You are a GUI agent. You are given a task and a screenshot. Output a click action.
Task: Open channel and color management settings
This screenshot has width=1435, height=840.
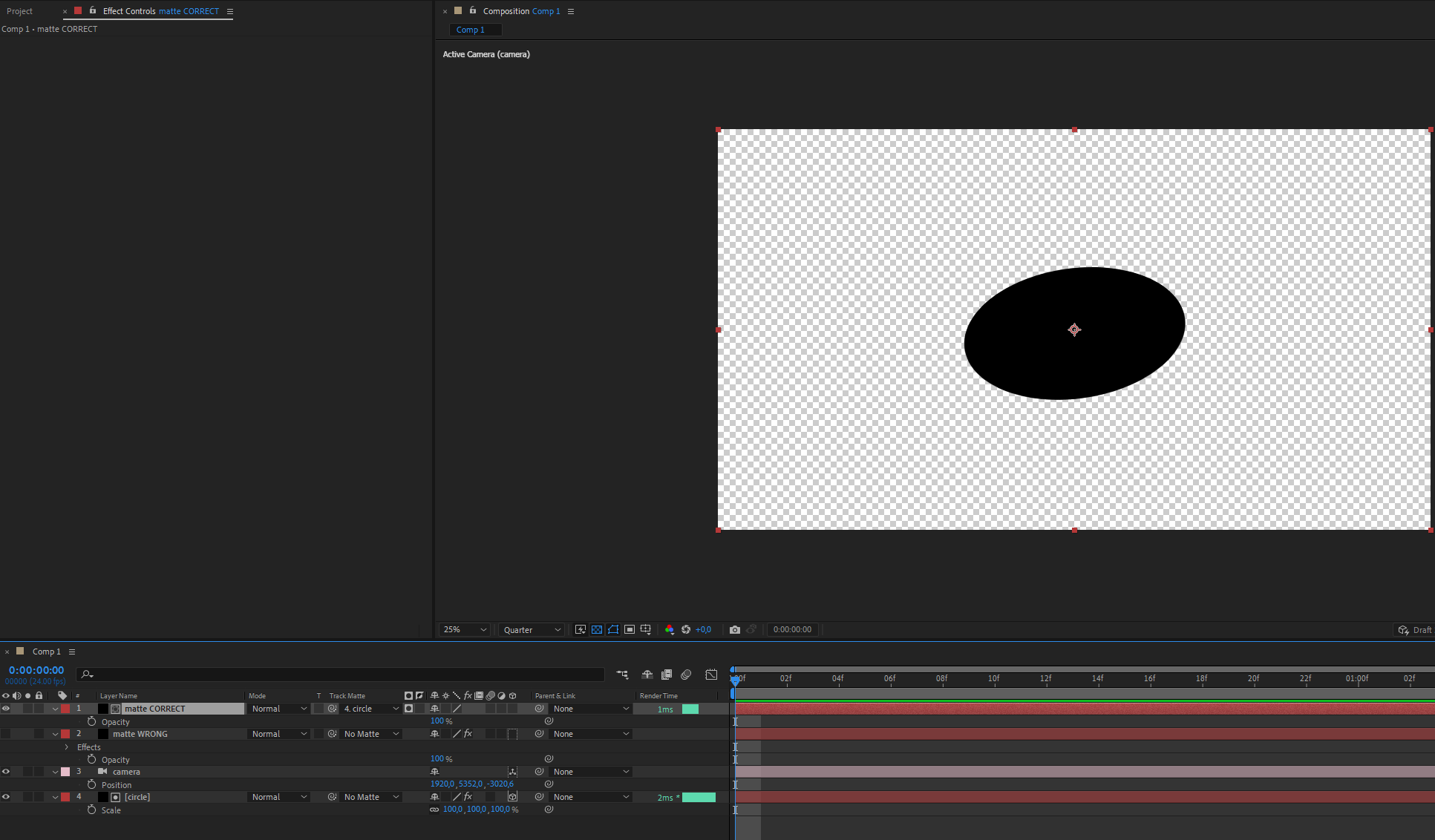[670, 629]
